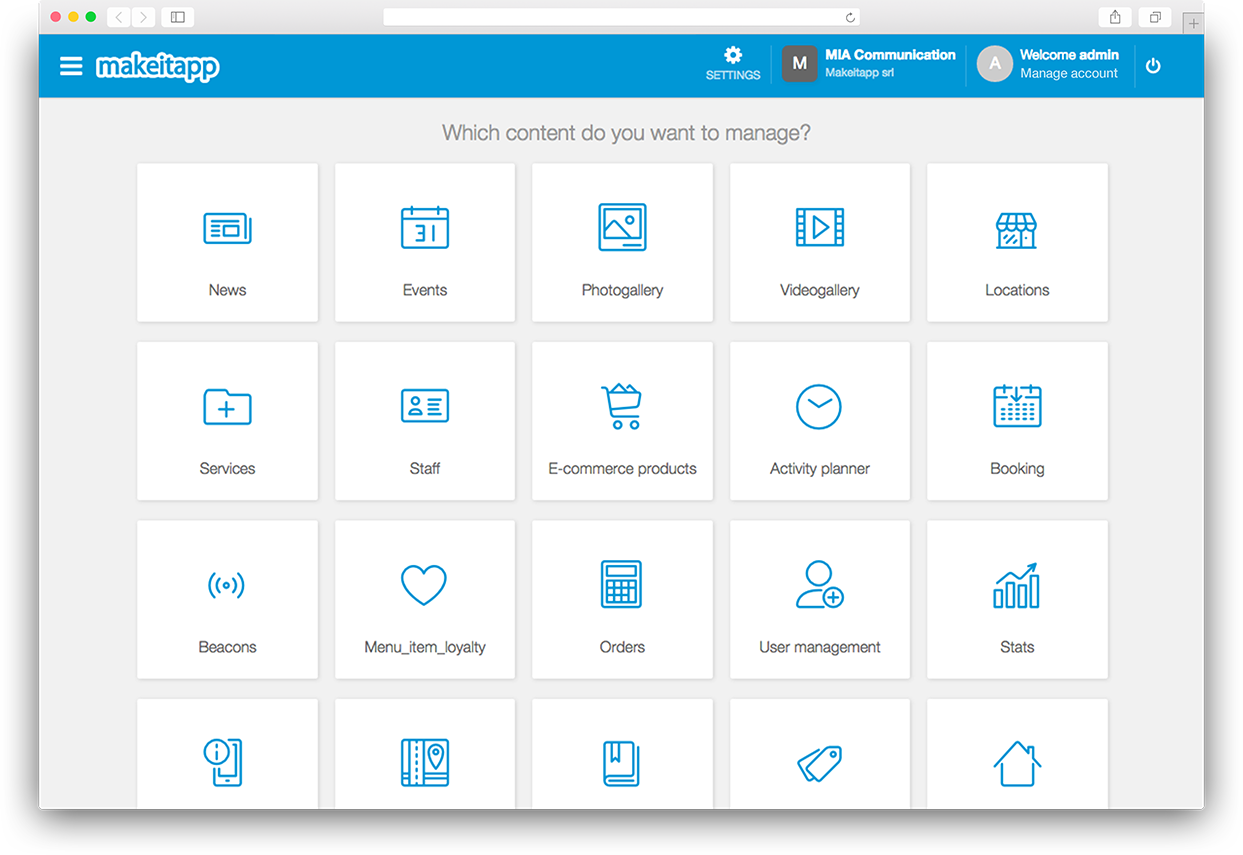Open the Photogallery picture icon
Image resolution: width=1243 pixels, height=855 pixels.
tap(622, 227)
